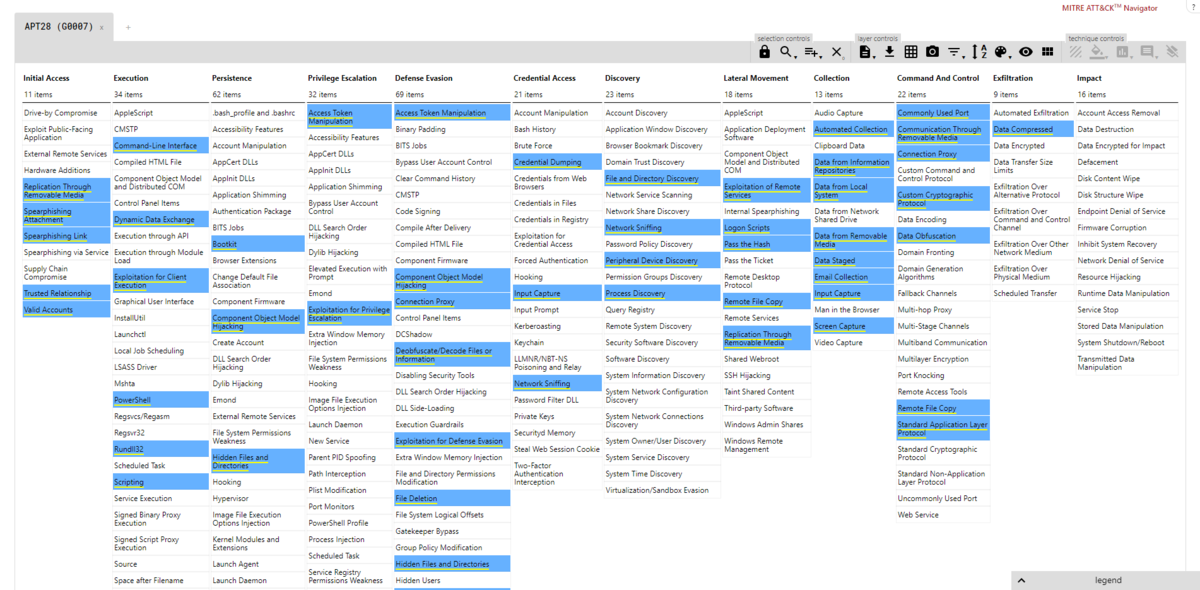Click the MITRE ATT&CK Navigator title
1200x590 pixels.
[x=1109, y=8]
